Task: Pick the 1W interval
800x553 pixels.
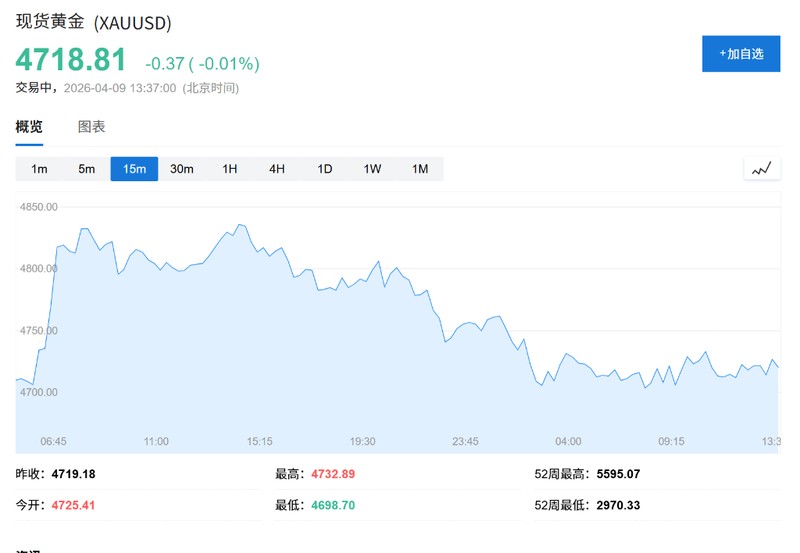Action: click(x=372, y=169)
